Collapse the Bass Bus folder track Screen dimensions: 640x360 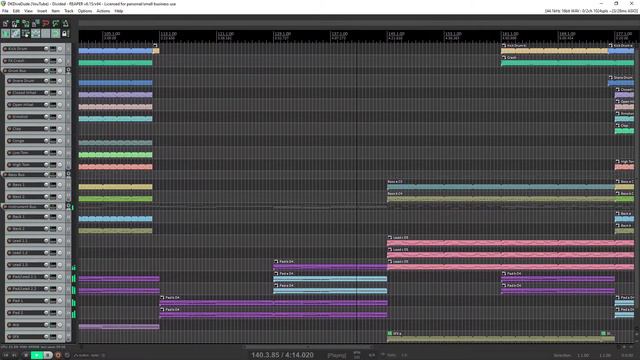coord(68,174)
